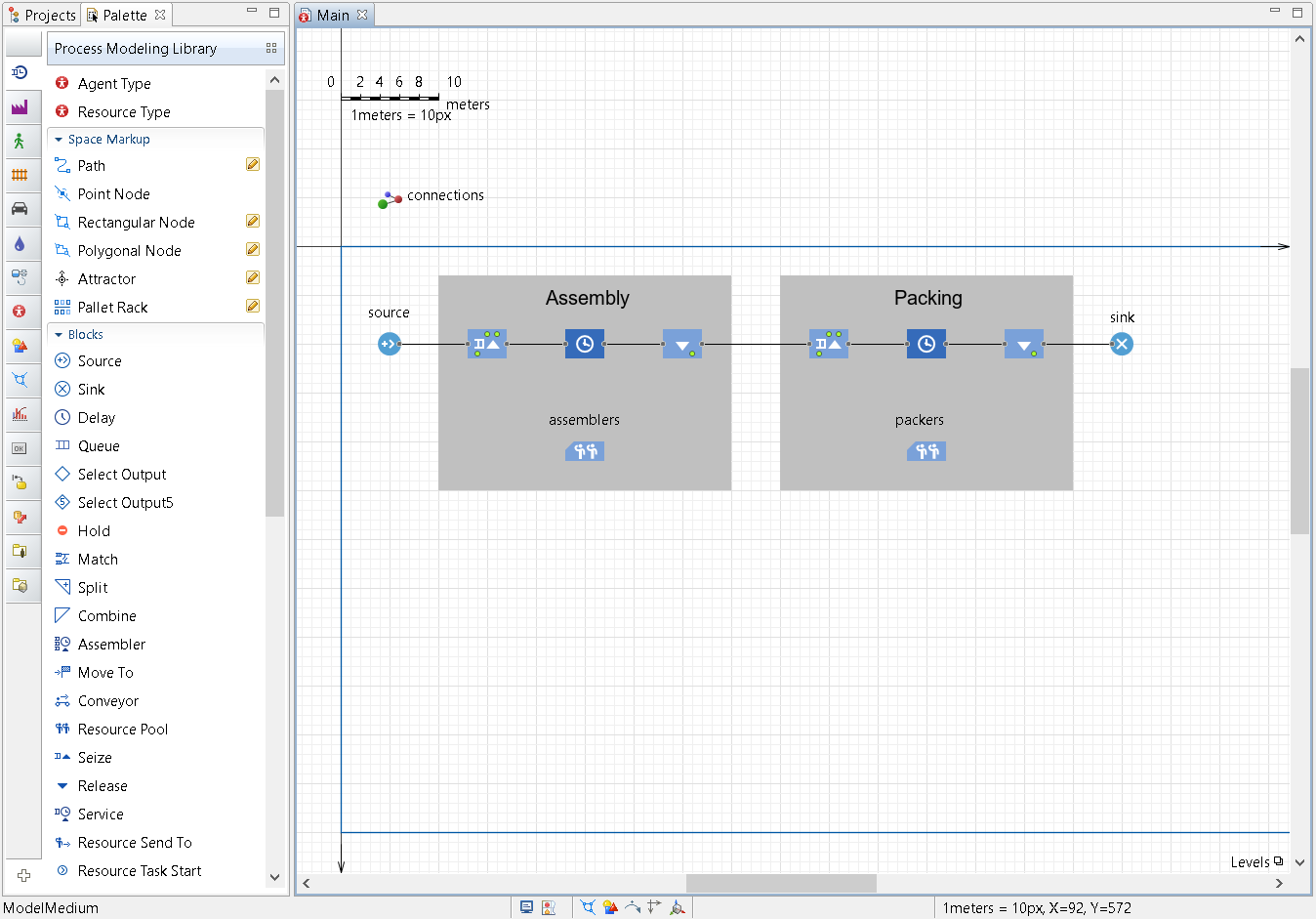This screenshot has width=1316, height=919.
Task: Open the Levels dropdown
Action: [x=1256, y=861]
